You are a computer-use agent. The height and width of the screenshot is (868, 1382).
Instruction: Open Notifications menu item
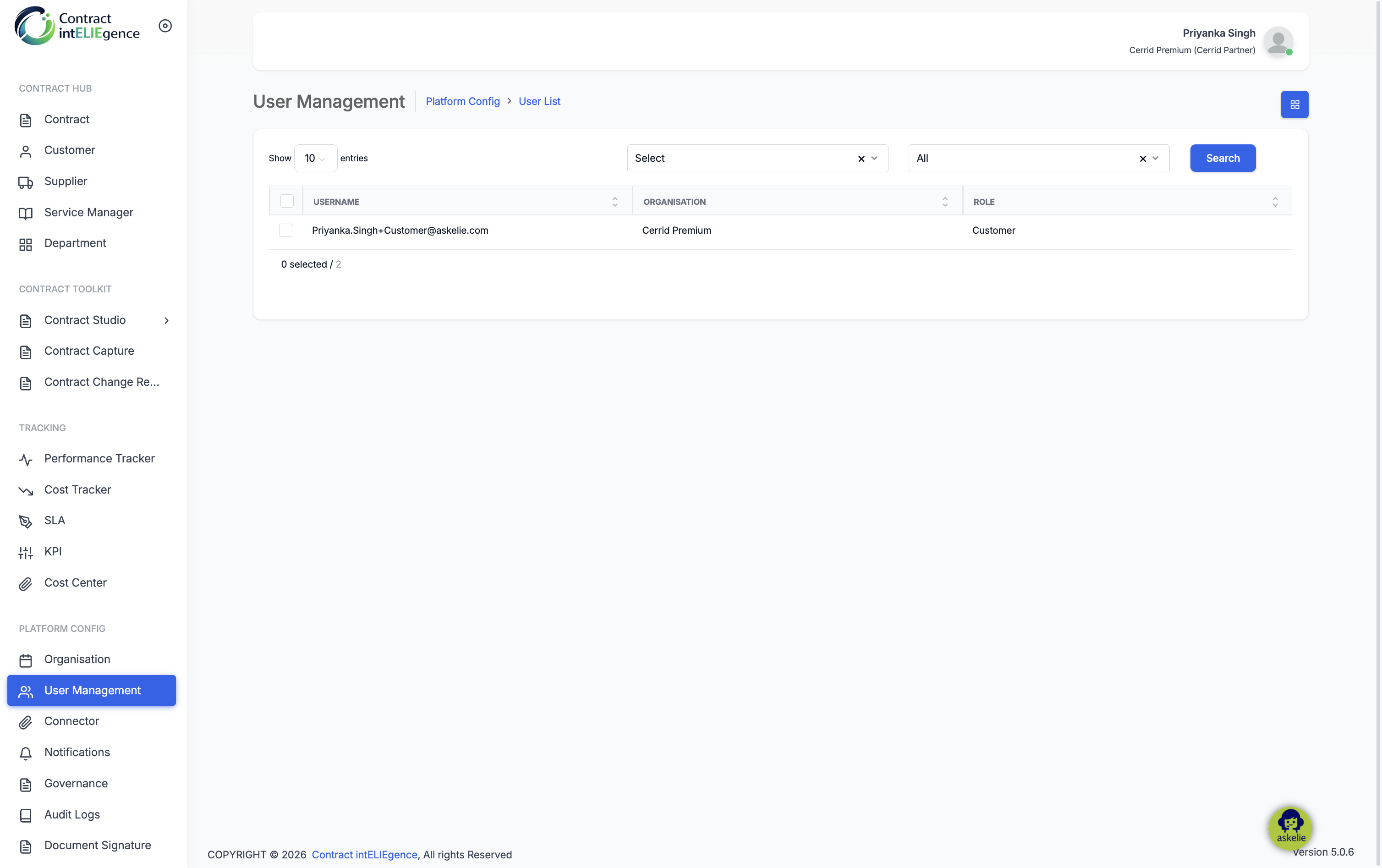pos(92,753)
